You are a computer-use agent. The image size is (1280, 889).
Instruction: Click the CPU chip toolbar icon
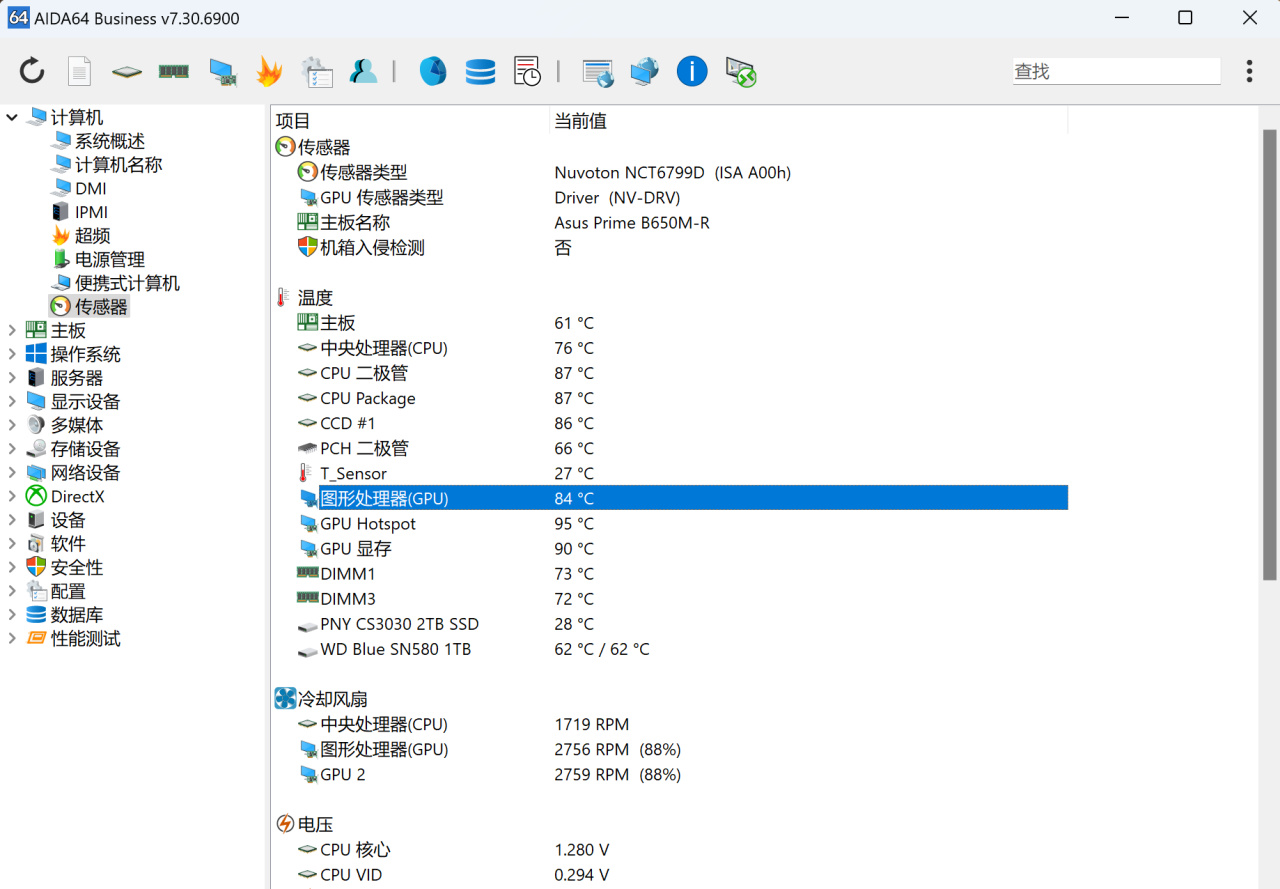click(x=126, y=71)
